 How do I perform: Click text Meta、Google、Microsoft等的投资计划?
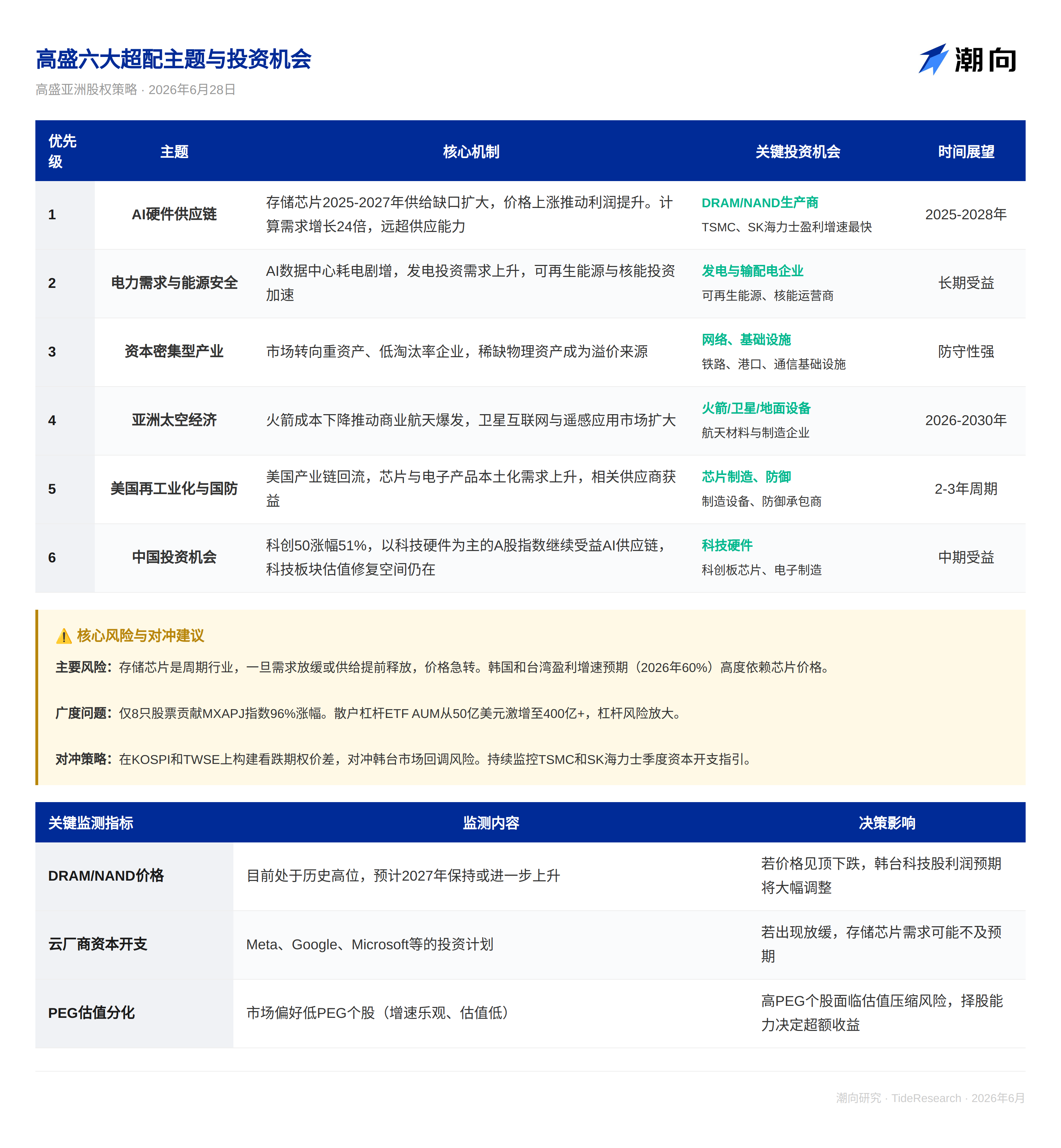tap(370, 945)
